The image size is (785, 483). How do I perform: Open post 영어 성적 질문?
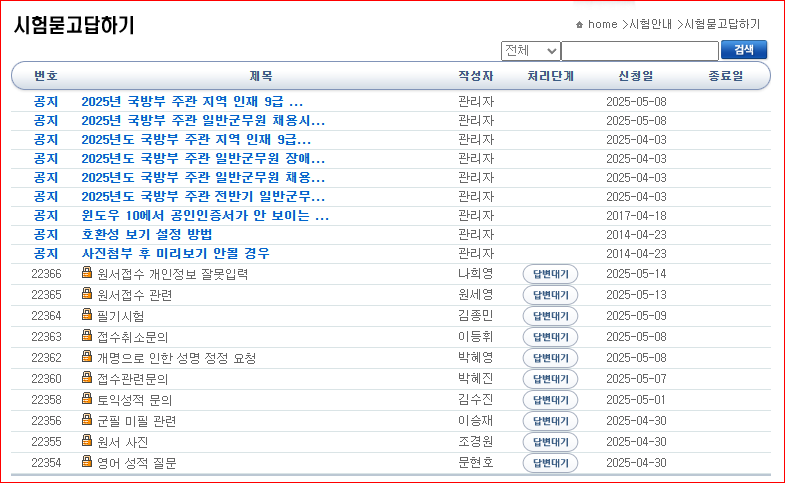point(137,463)
